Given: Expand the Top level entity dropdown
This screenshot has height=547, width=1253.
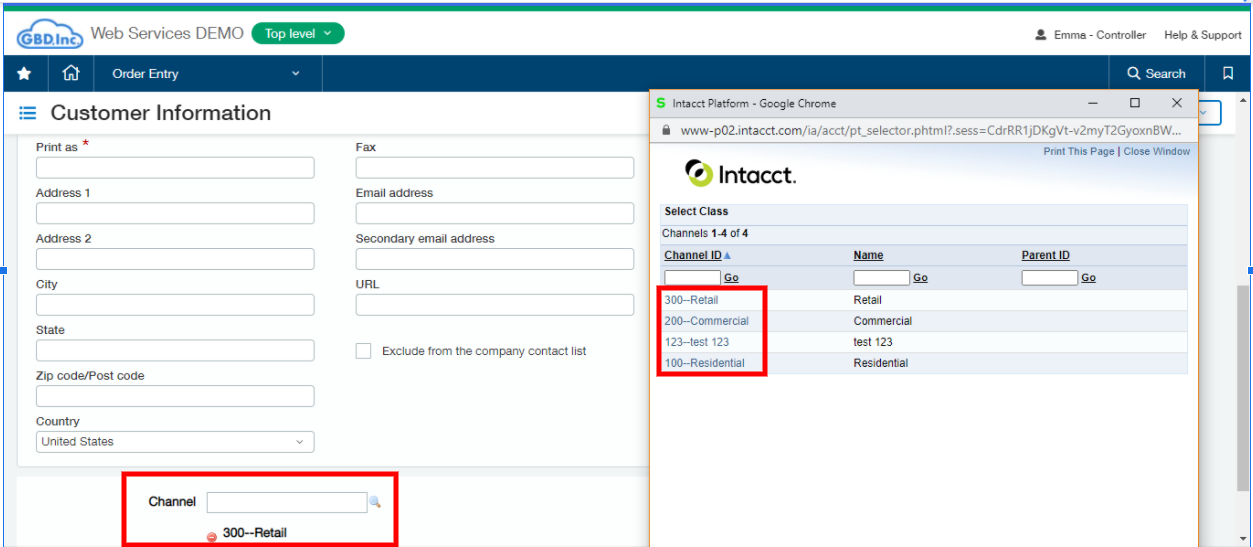Looking at the screenshot, I should 298,34.
